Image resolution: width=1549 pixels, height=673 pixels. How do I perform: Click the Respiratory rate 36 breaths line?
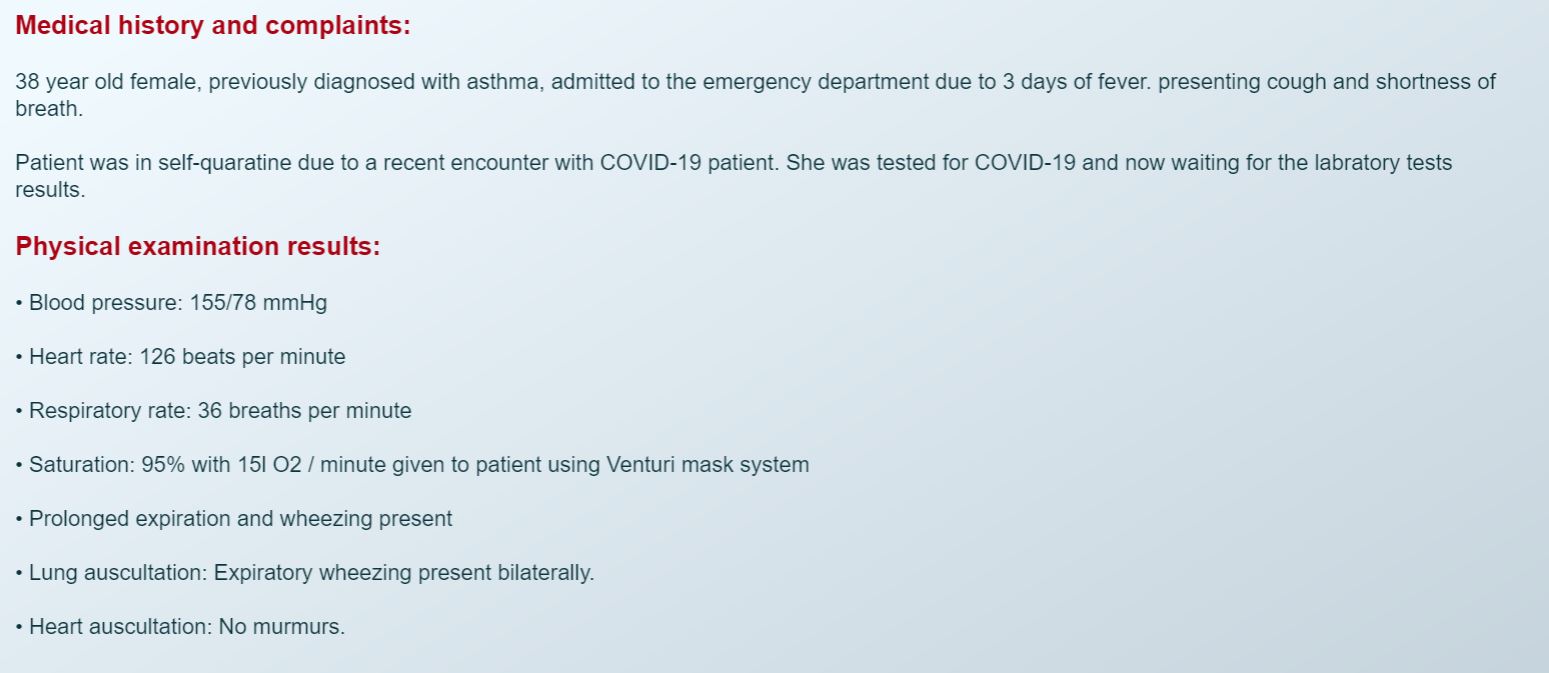point(213,410)
